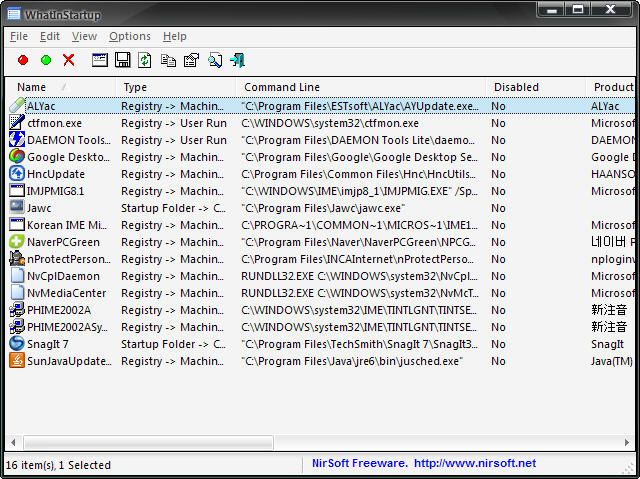Open the Help menu
640x479 pixels.
coord(175,36)
